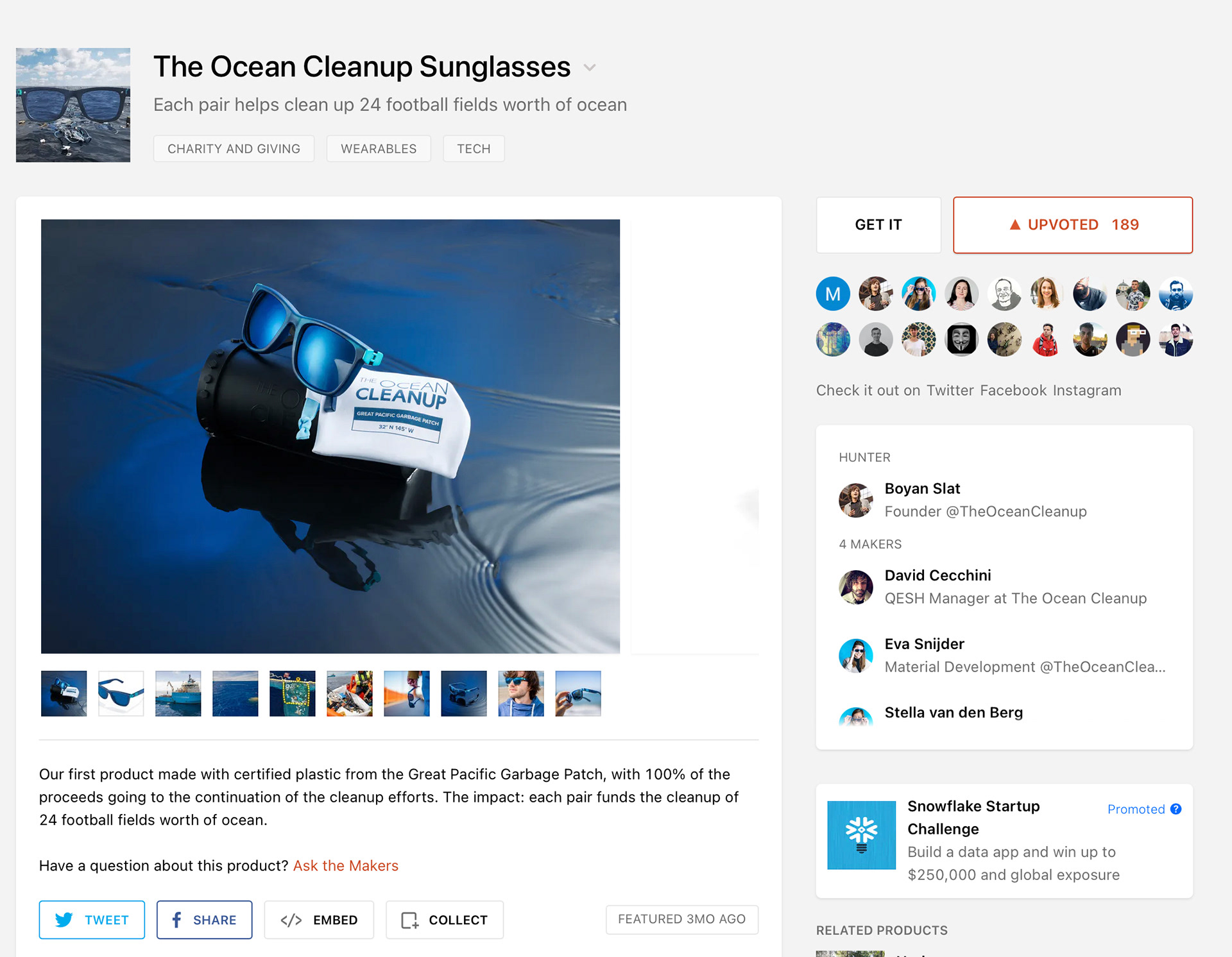Visit the product's Twitter link

point(950,390)
